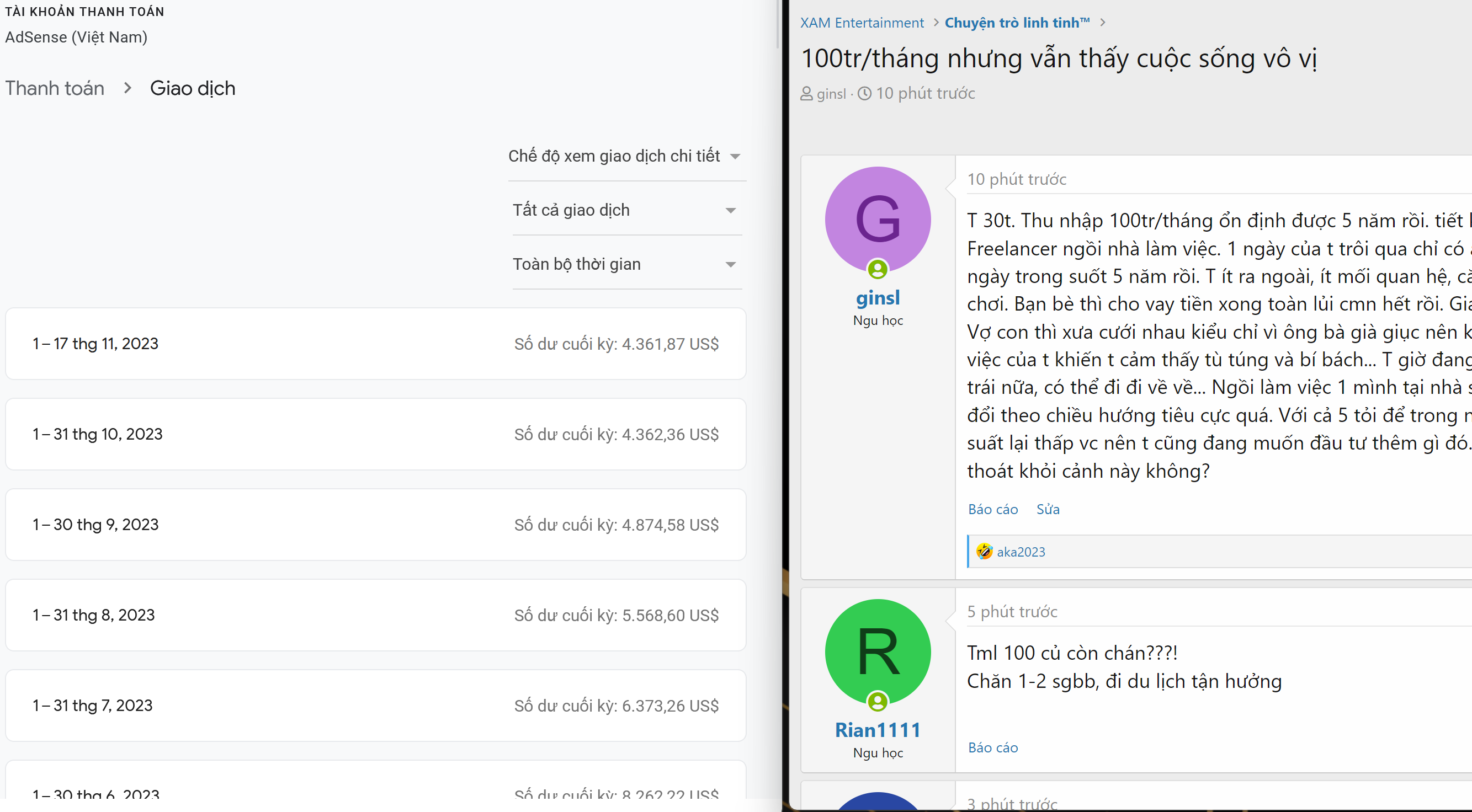Click online status badge on Rian1111 avatar

877,701
